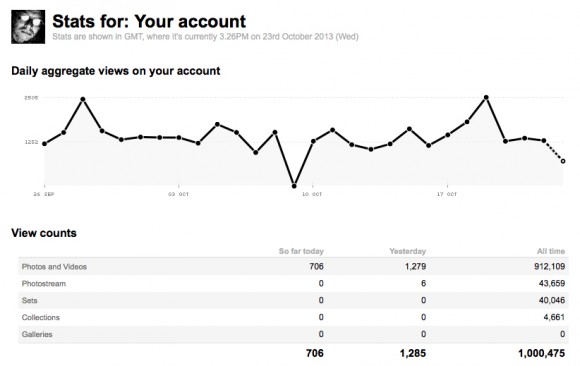Click the 10 OCT axis date label
The image size is (580, 366).
tap(312, 194)
